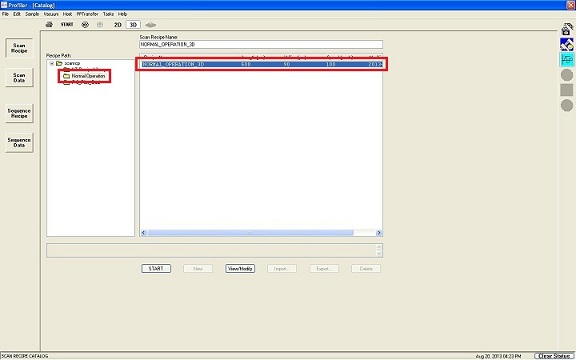Click the left arrow of the recipe list scrollbar

click(144, 233)
